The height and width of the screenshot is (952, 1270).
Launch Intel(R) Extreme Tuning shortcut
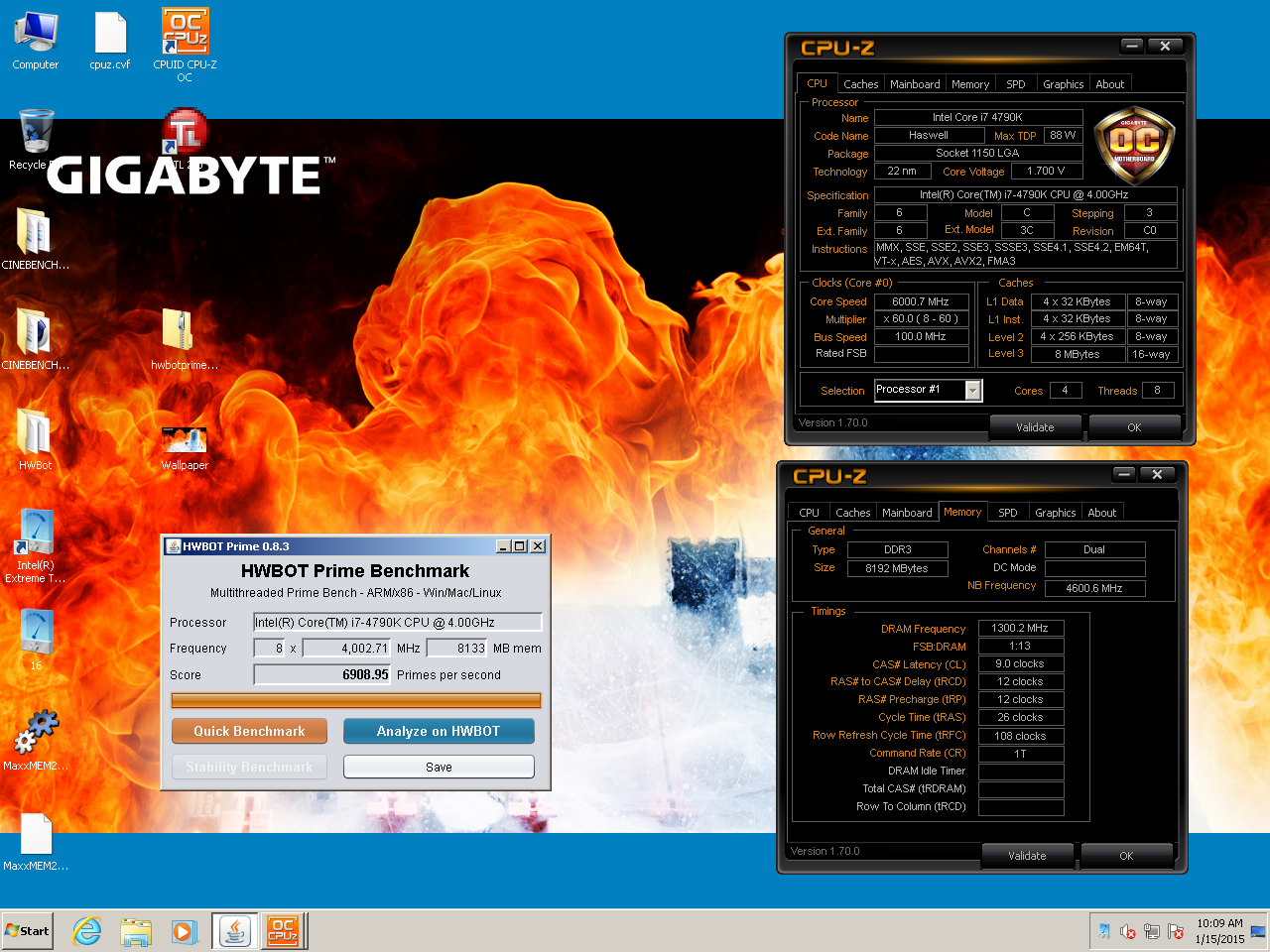click(x=36, y=545)
